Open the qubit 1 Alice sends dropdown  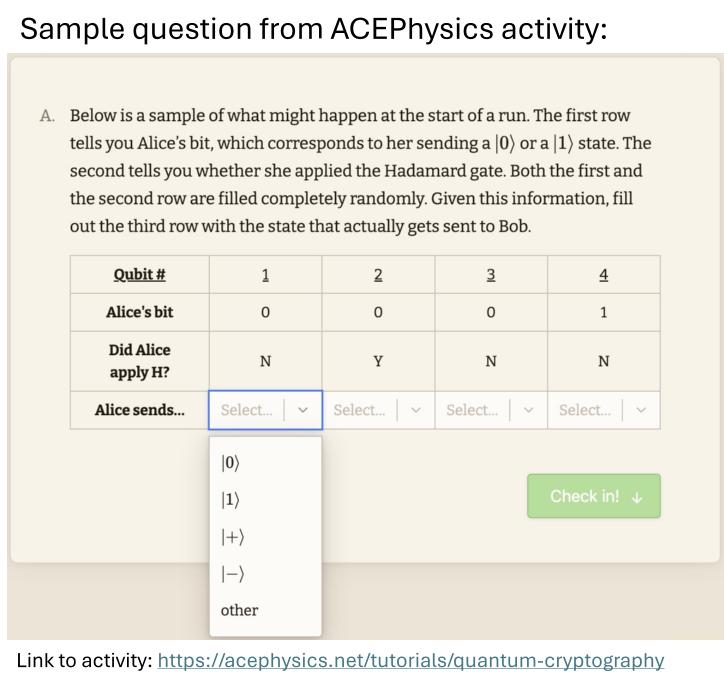tap(265, 410)
